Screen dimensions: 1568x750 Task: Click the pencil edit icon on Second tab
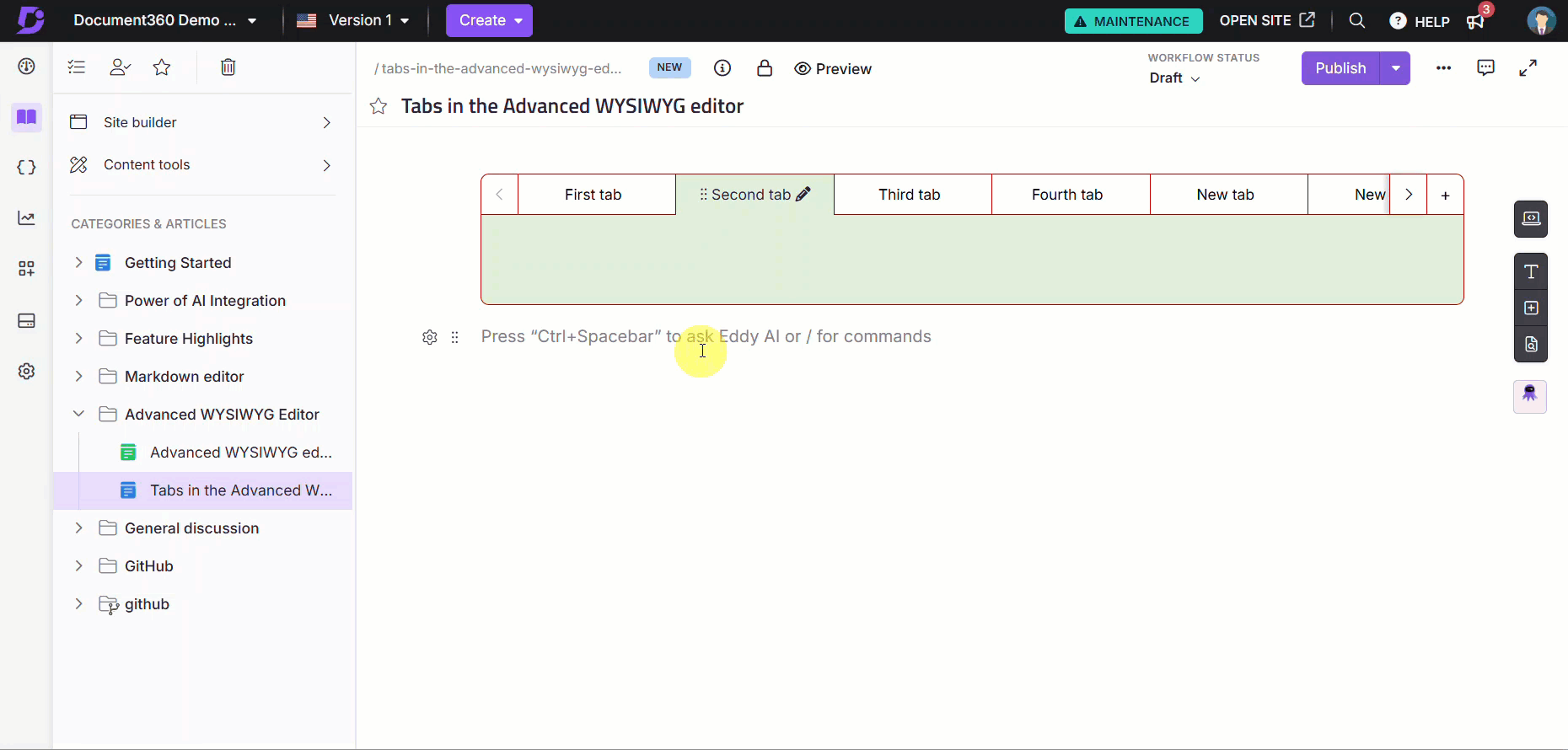coord(803,194)
